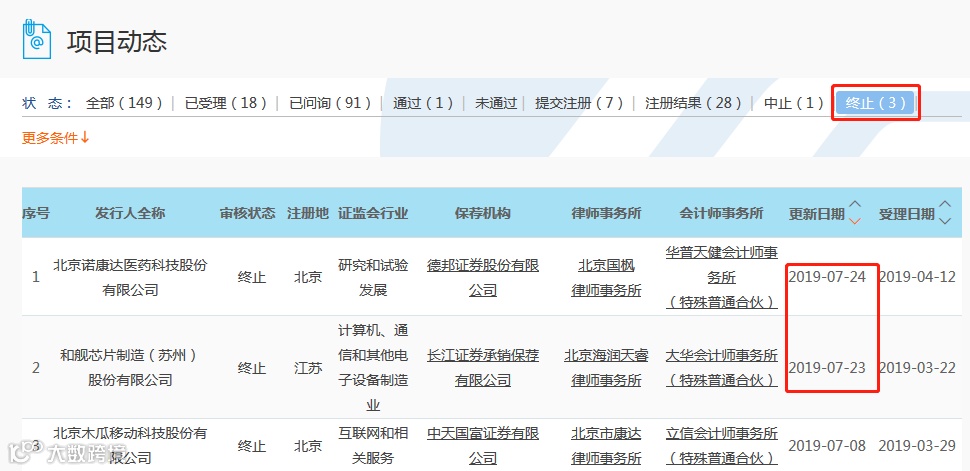Click update date 2019-07-23
The width and height of the screenshot is (970, 471).
tap(827, 368)
